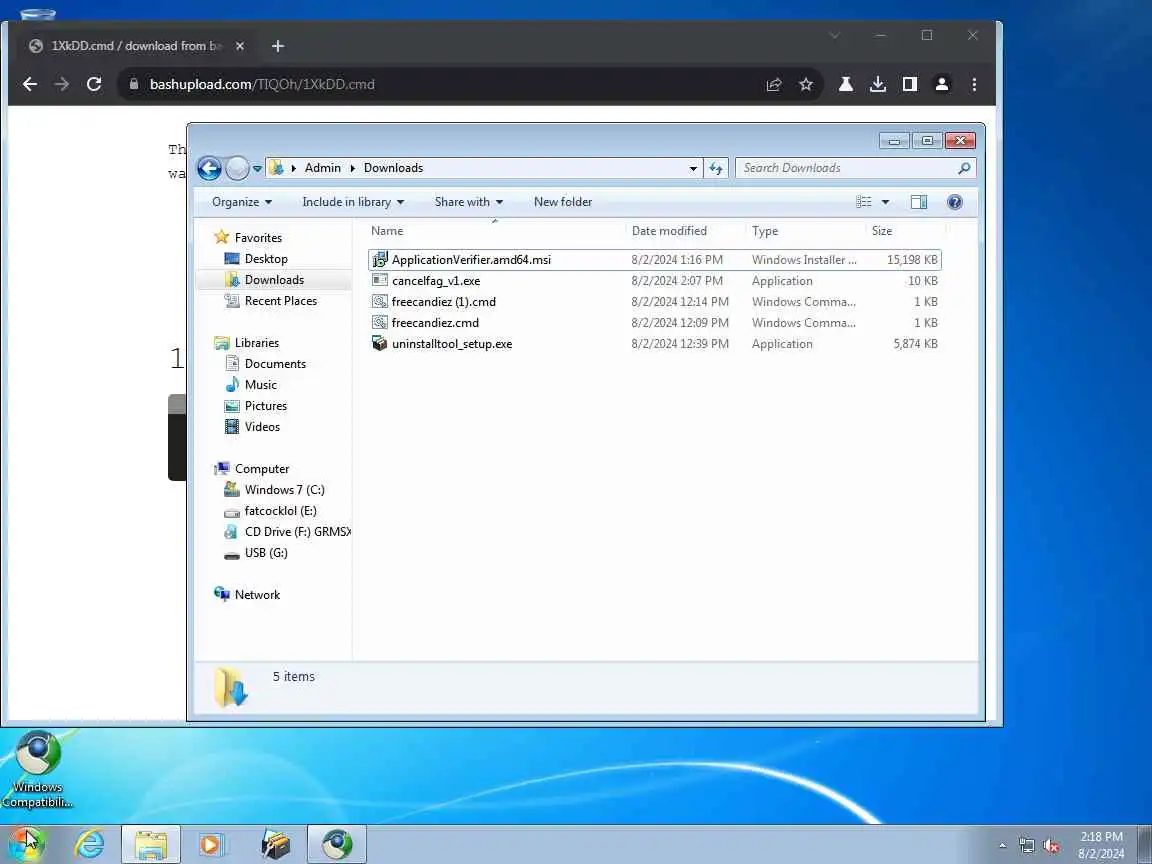The width and height of the screenshot is (1152, 864).
Task: Click the browser share page icon
Action: tap(774, 84)
